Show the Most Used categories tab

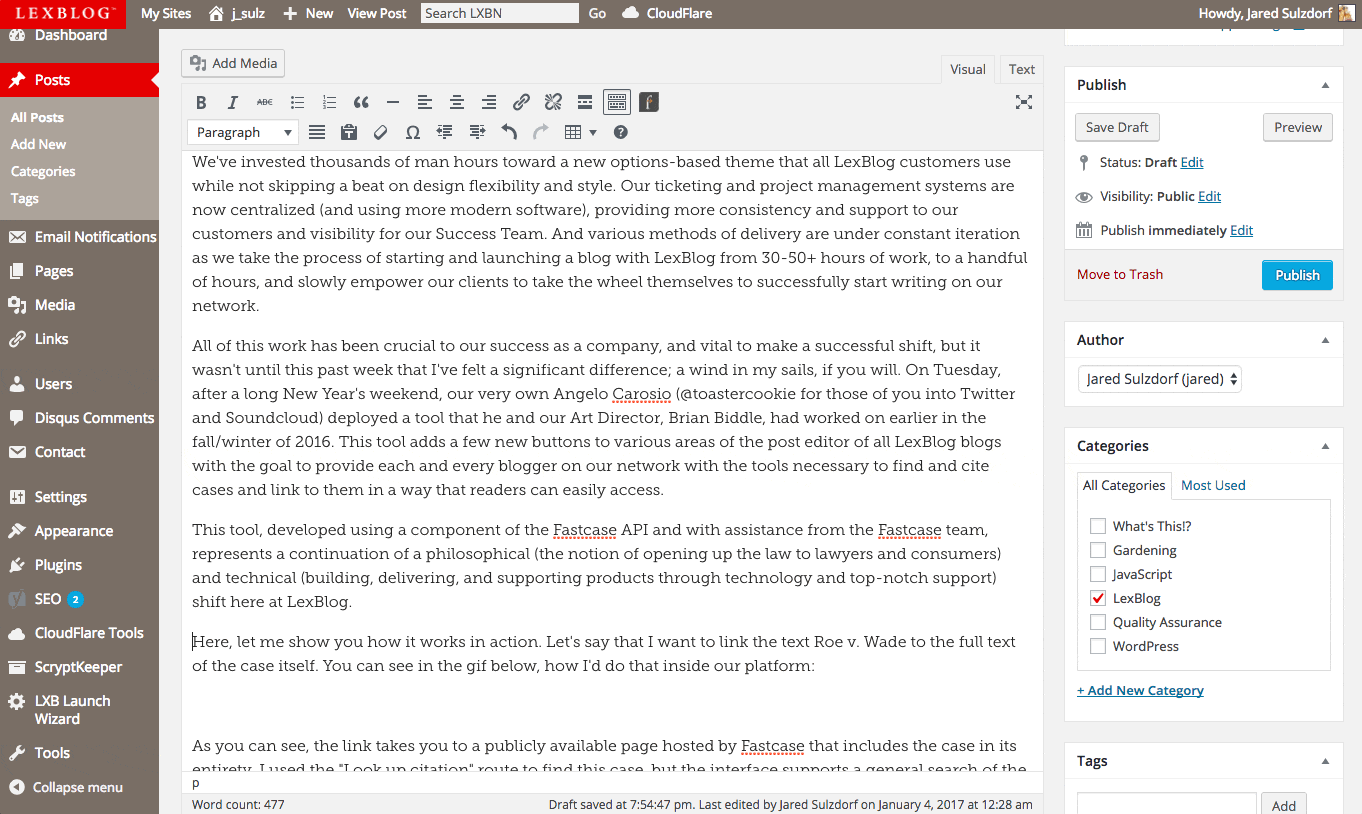(x=1213, y=485)
